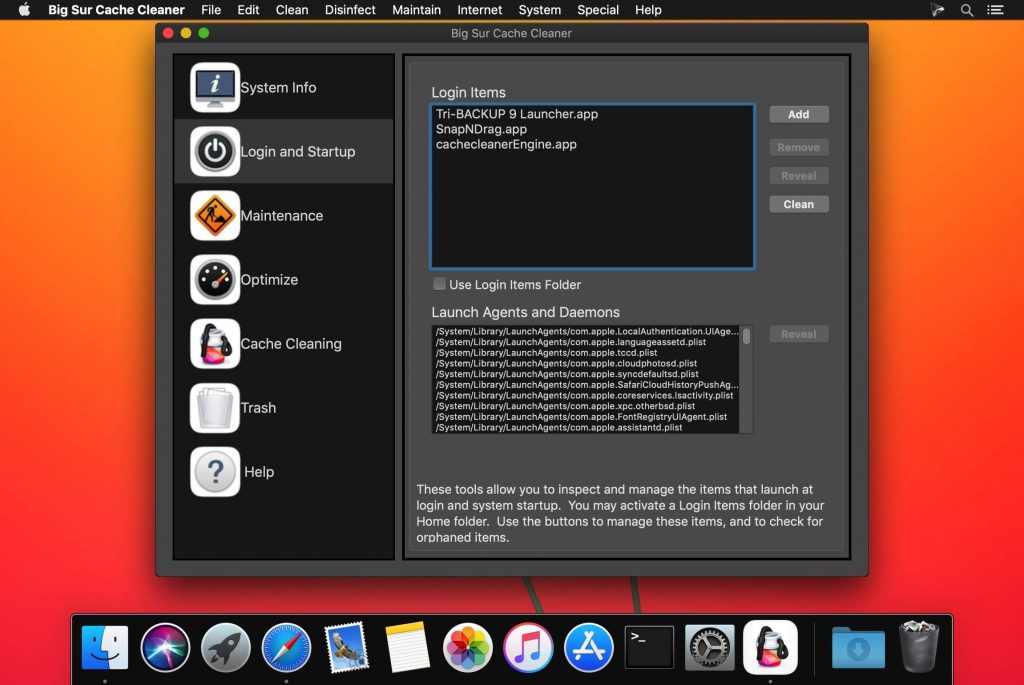The width and height of the screenshot is (1024, 685).
Task: Select the Login and Startup power icon
Action: point(215,152)
